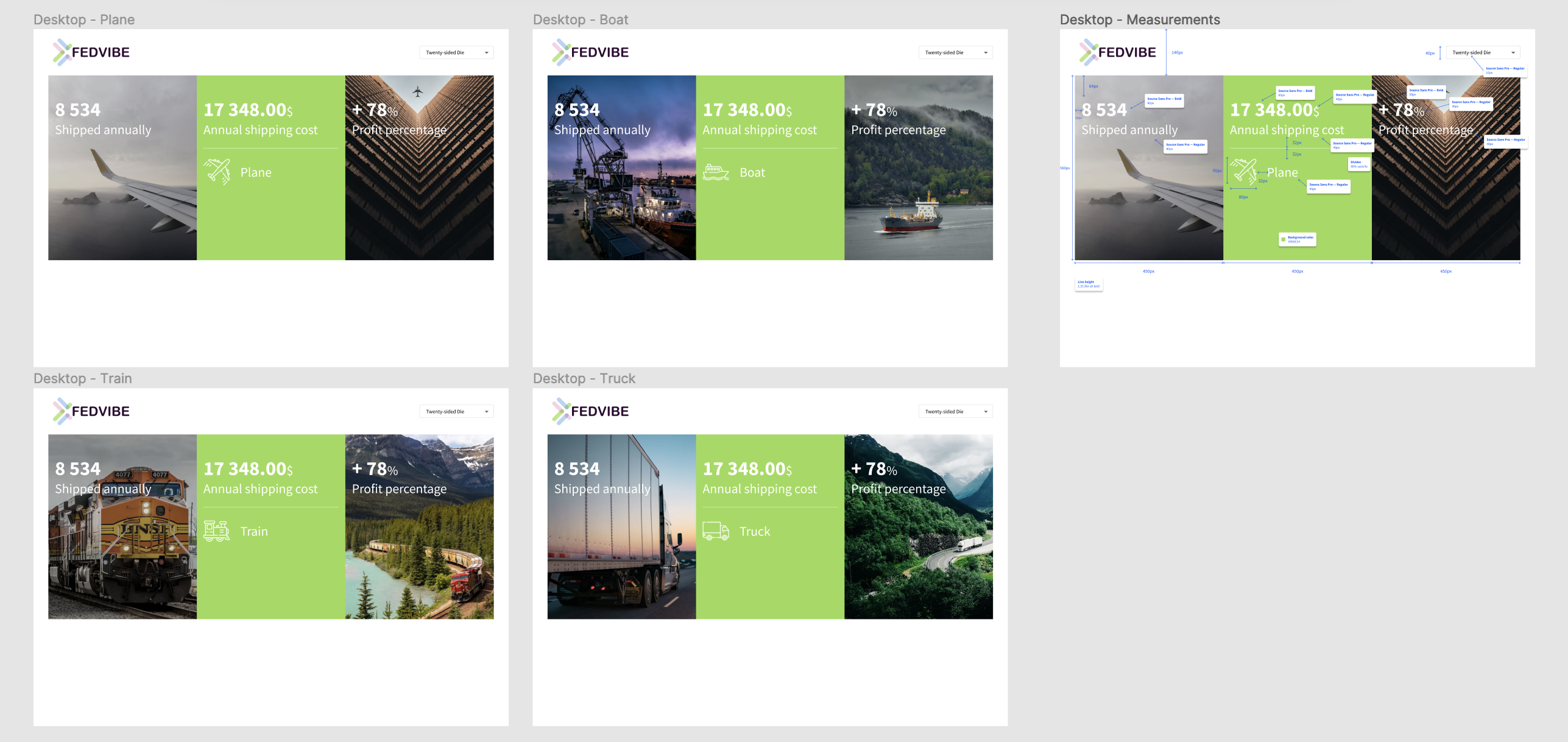Viewport: 1568px width, 742px height.
Task: Select the 'Desktop - Train' frame title
Action: (x=83, y=378)
